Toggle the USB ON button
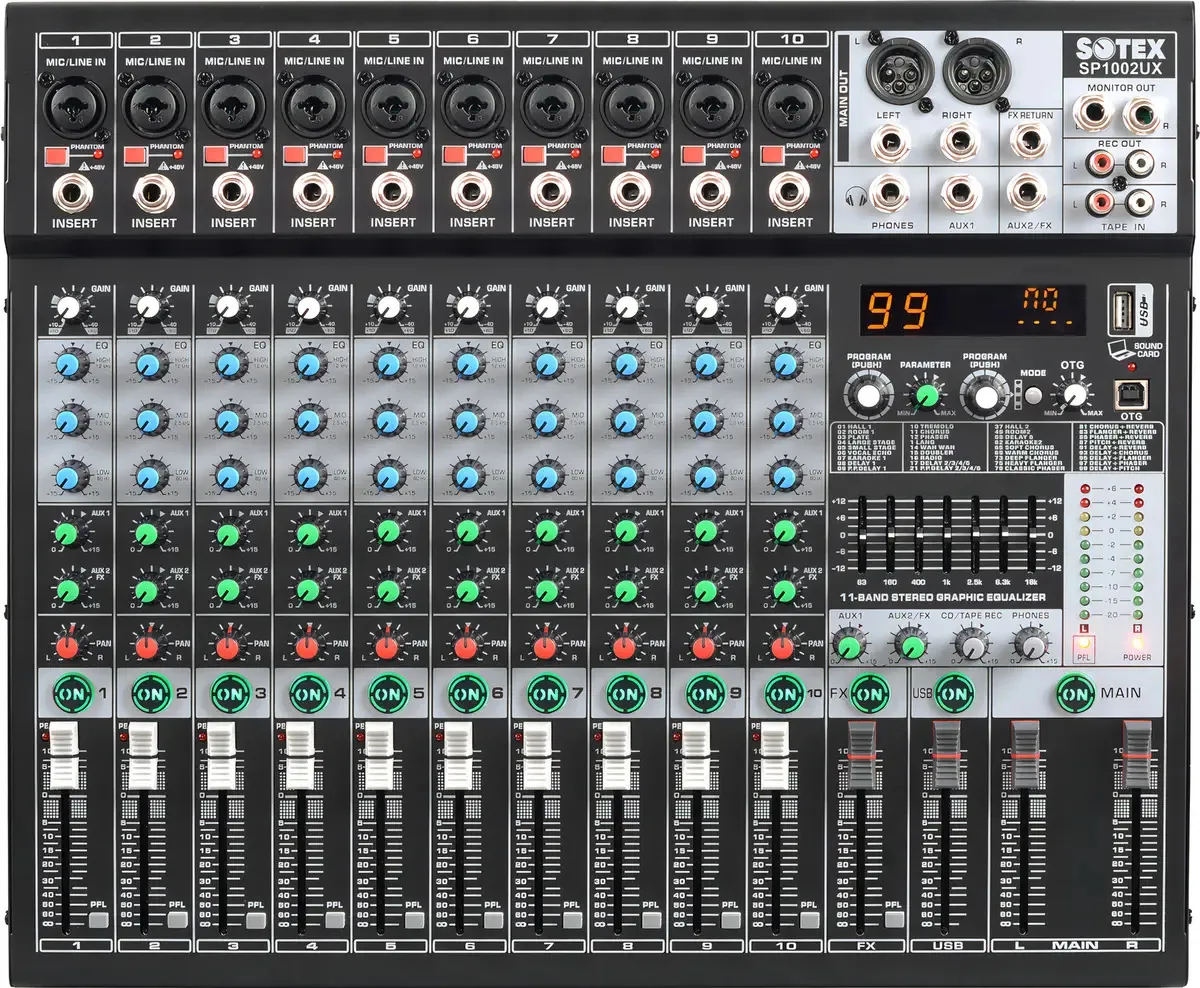 [954, 692]
